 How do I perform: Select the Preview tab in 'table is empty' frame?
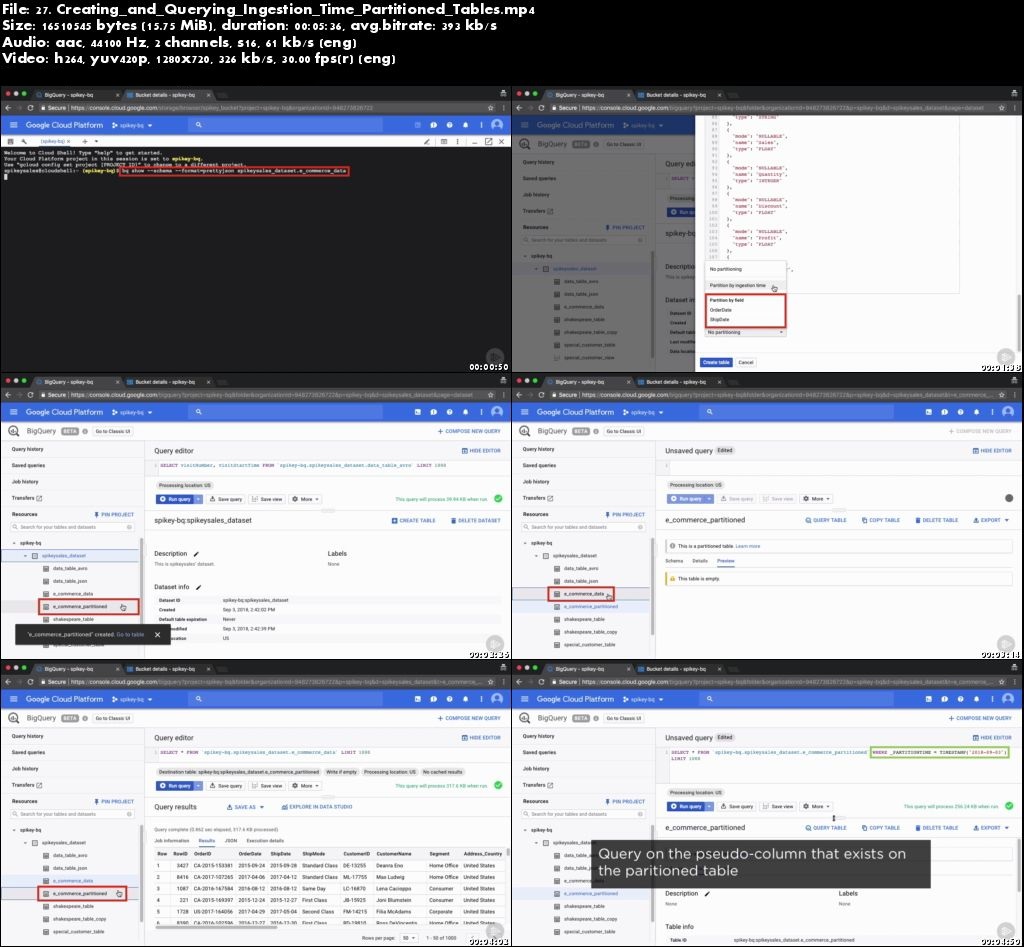[x=726, y=561]
